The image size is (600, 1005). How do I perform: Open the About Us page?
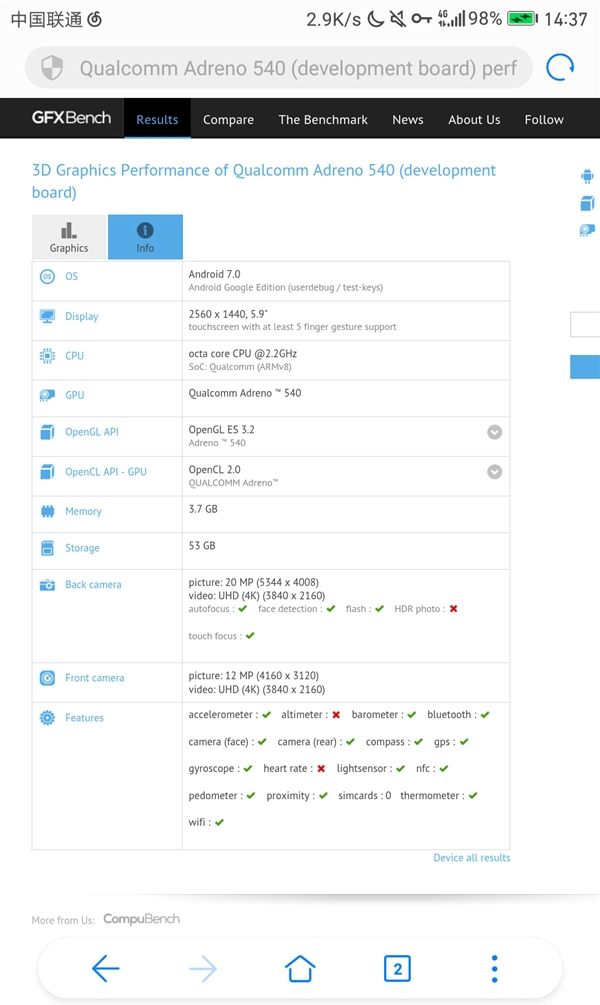[474, 119]
